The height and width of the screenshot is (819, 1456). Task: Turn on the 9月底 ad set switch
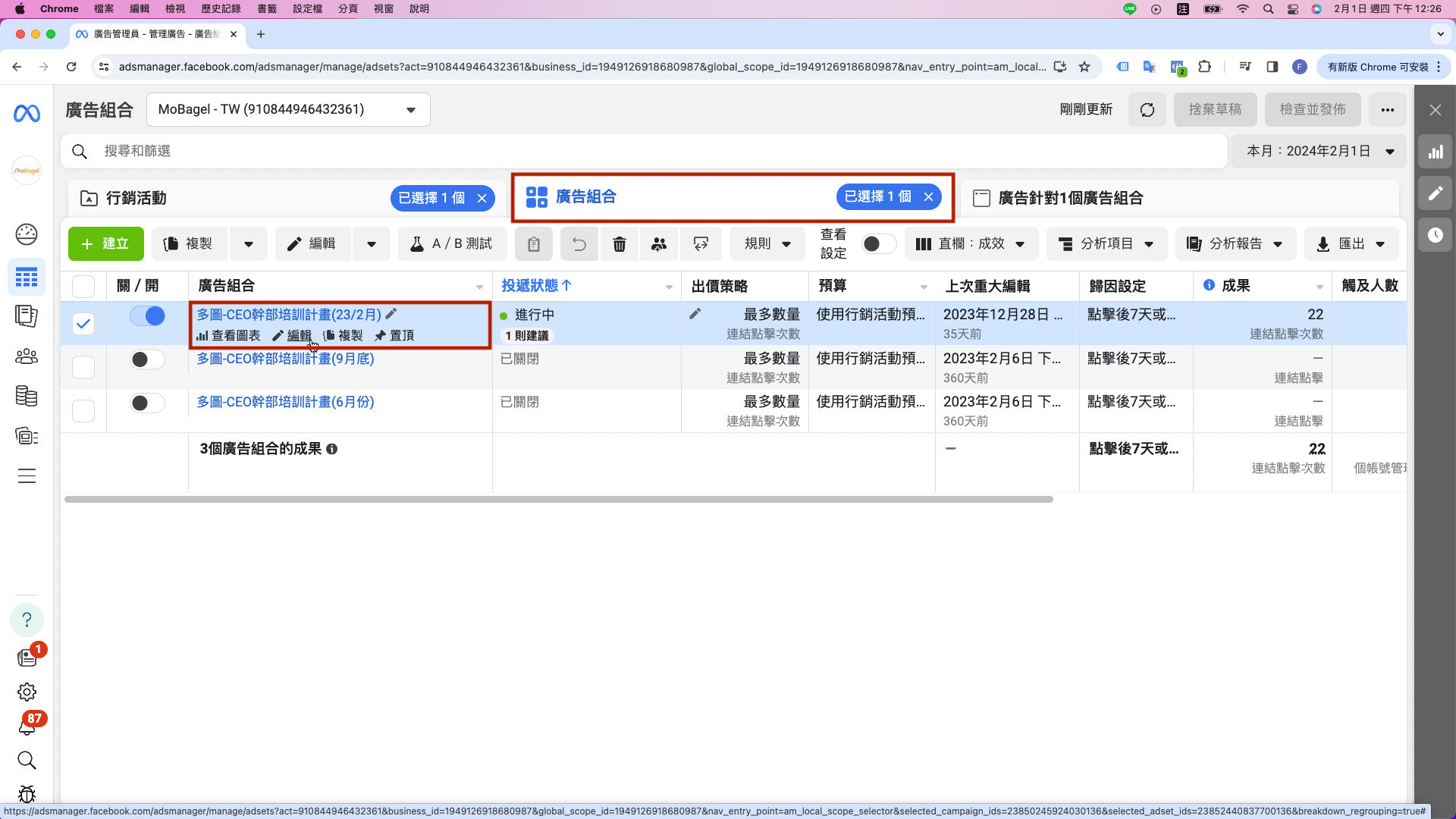coord(147,359)
